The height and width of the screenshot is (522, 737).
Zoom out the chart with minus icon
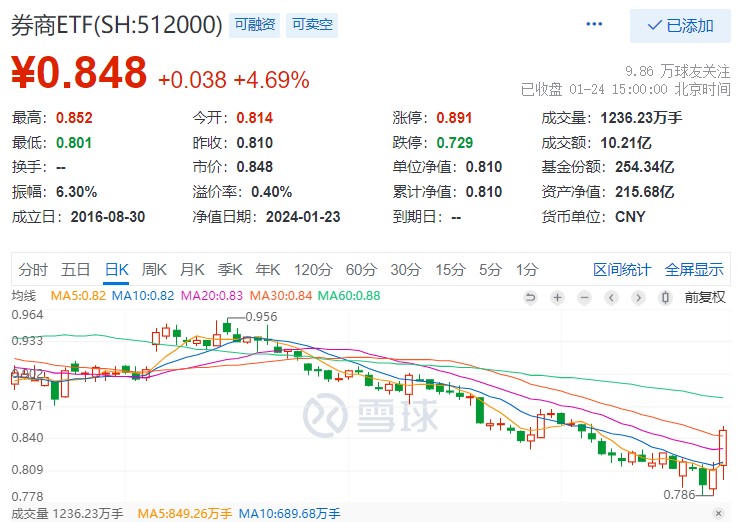pos(584,297)
